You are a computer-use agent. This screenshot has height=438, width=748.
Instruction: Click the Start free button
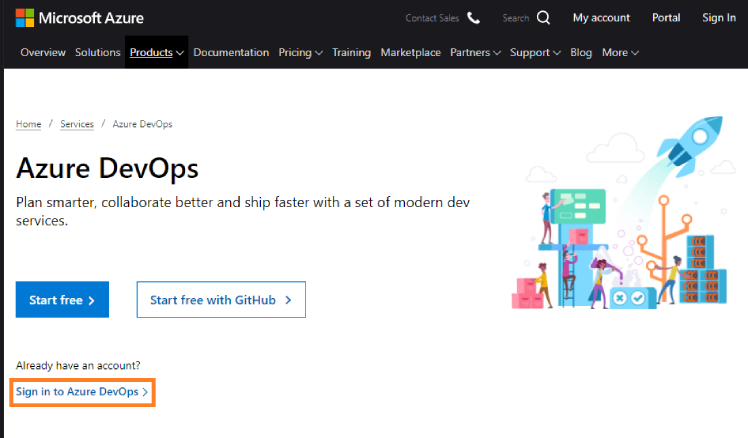[62, 300]
